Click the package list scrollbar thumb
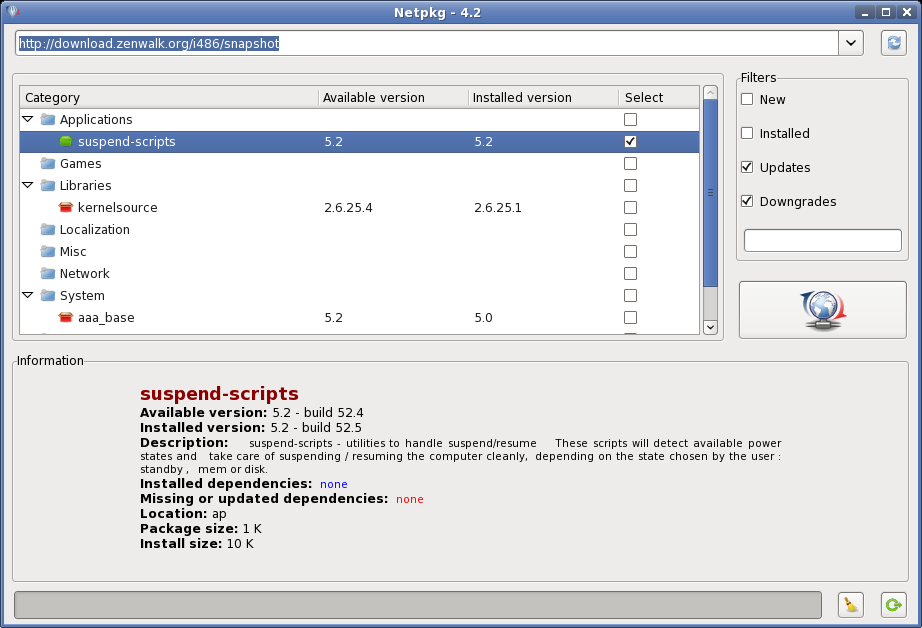The height and width of the screenshot is (628, 922). pyautogui.click(x=710, y=193)
